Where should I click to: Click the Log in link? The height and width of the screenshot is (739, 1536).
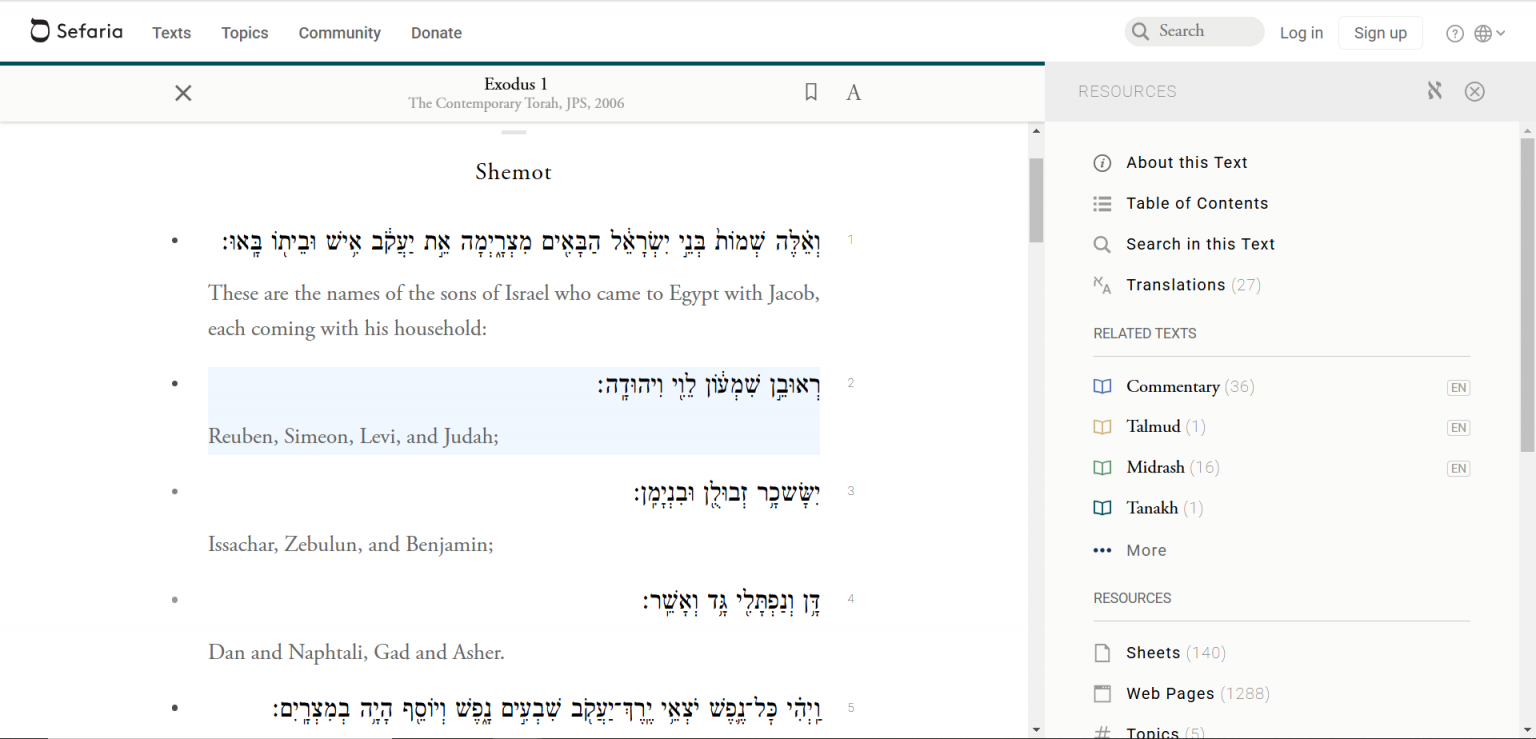[x=1301, y=32]
